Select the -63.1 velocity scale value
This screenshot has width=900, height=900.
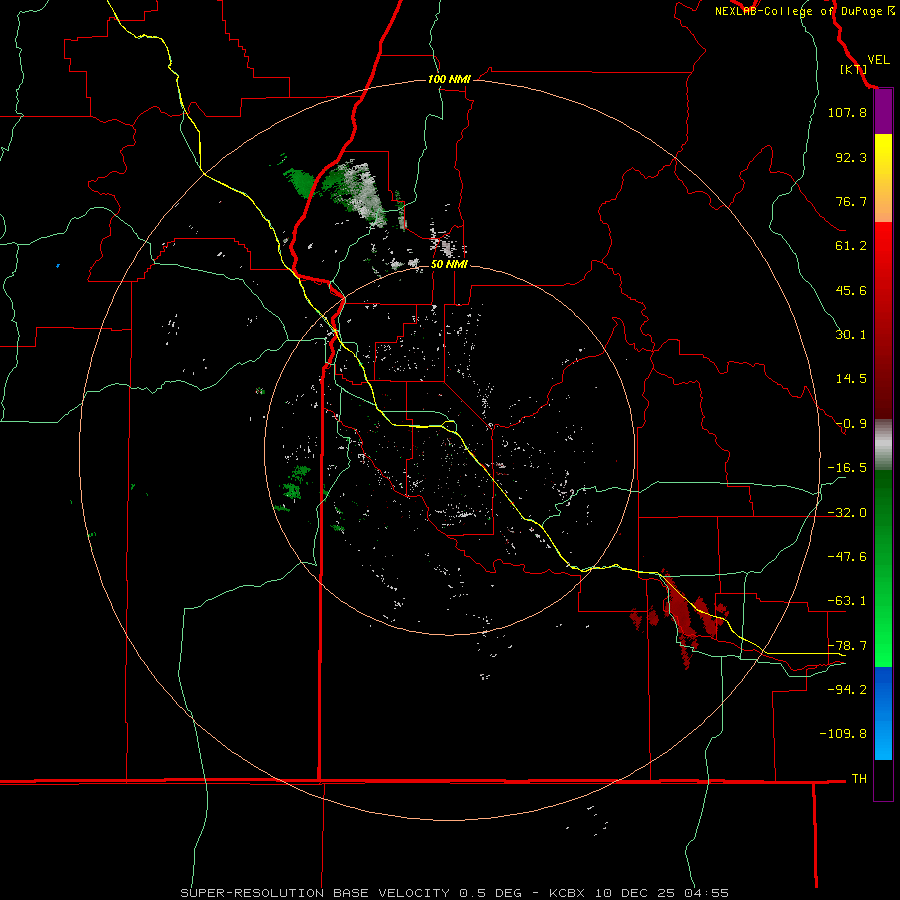[x=847, y=601]
